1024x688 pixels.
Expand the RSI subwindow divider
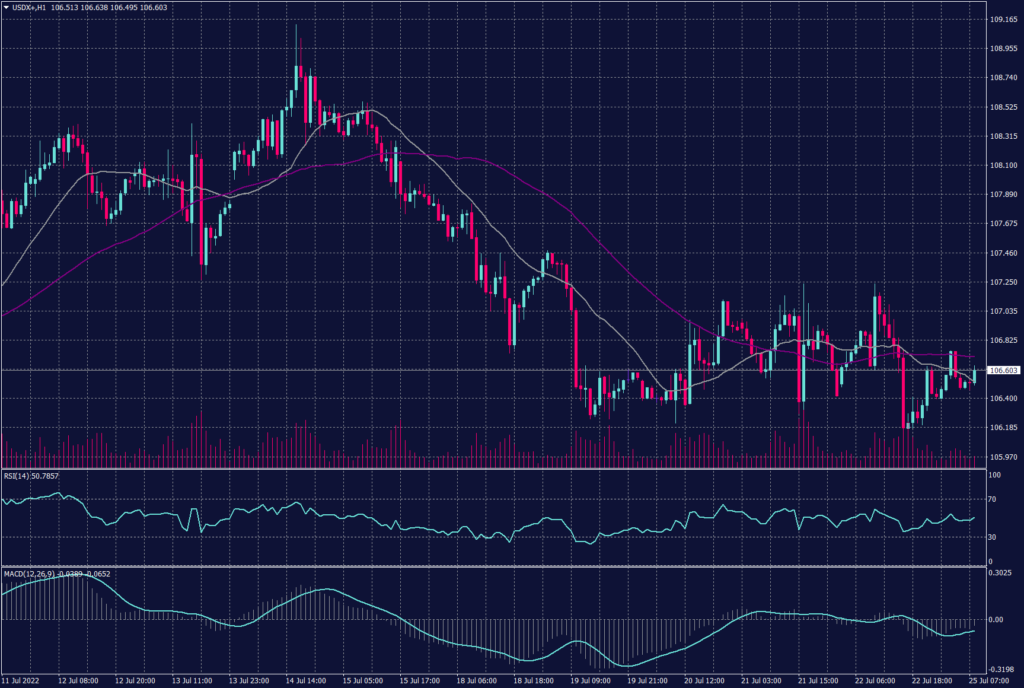500,468
